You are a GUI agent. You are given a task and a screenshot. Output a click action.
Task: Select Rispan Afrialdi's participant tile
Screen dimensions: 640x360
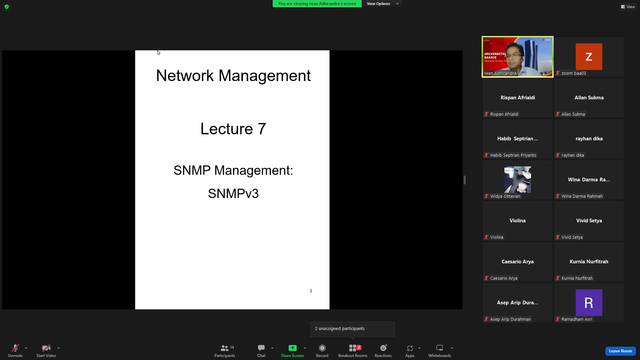pyautogui.click(x=518, y=98)
